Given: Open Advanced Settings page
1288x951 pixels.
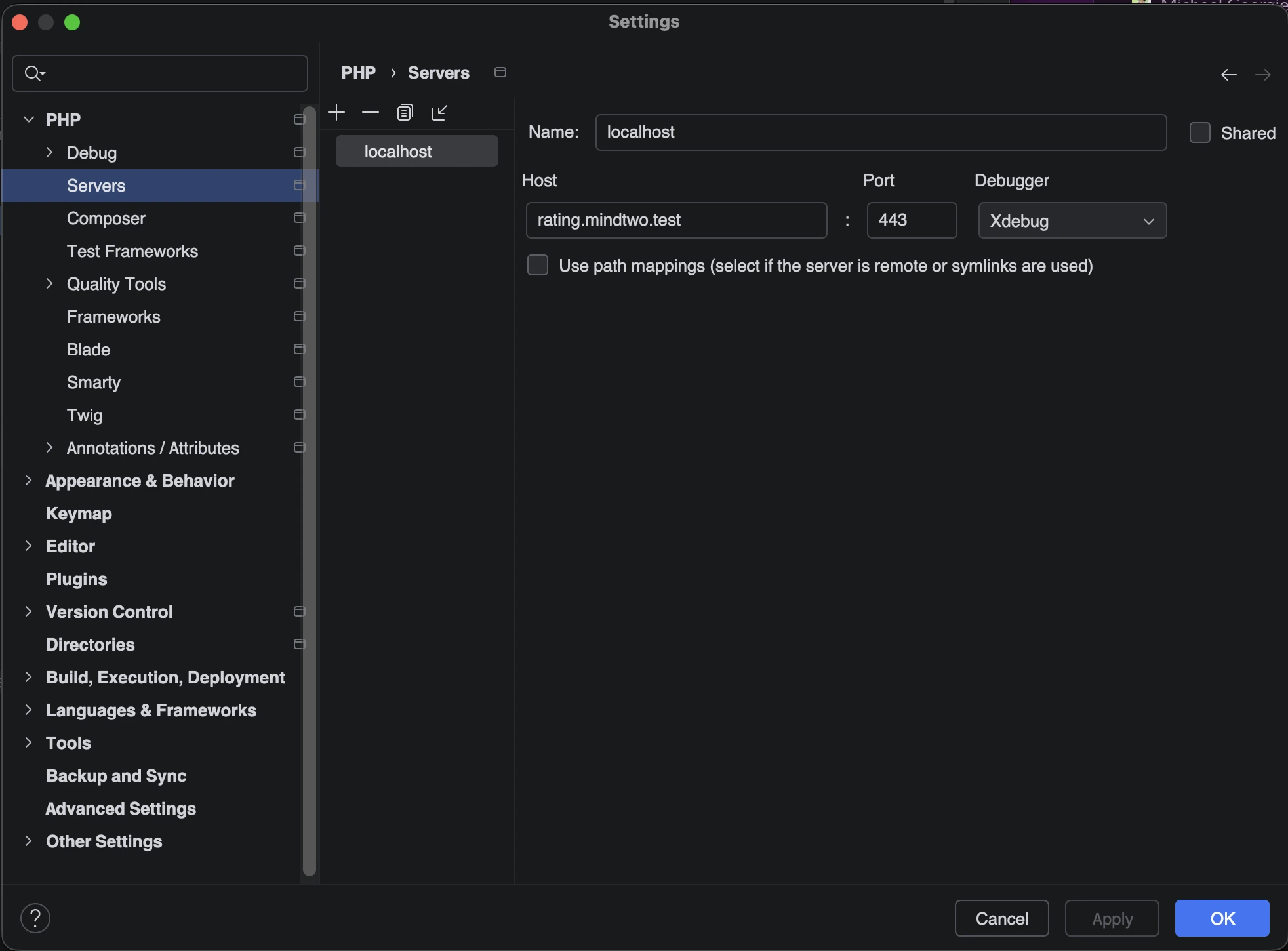Looking at the screenshot, I should pyautogui.click(x=121, y=809).
